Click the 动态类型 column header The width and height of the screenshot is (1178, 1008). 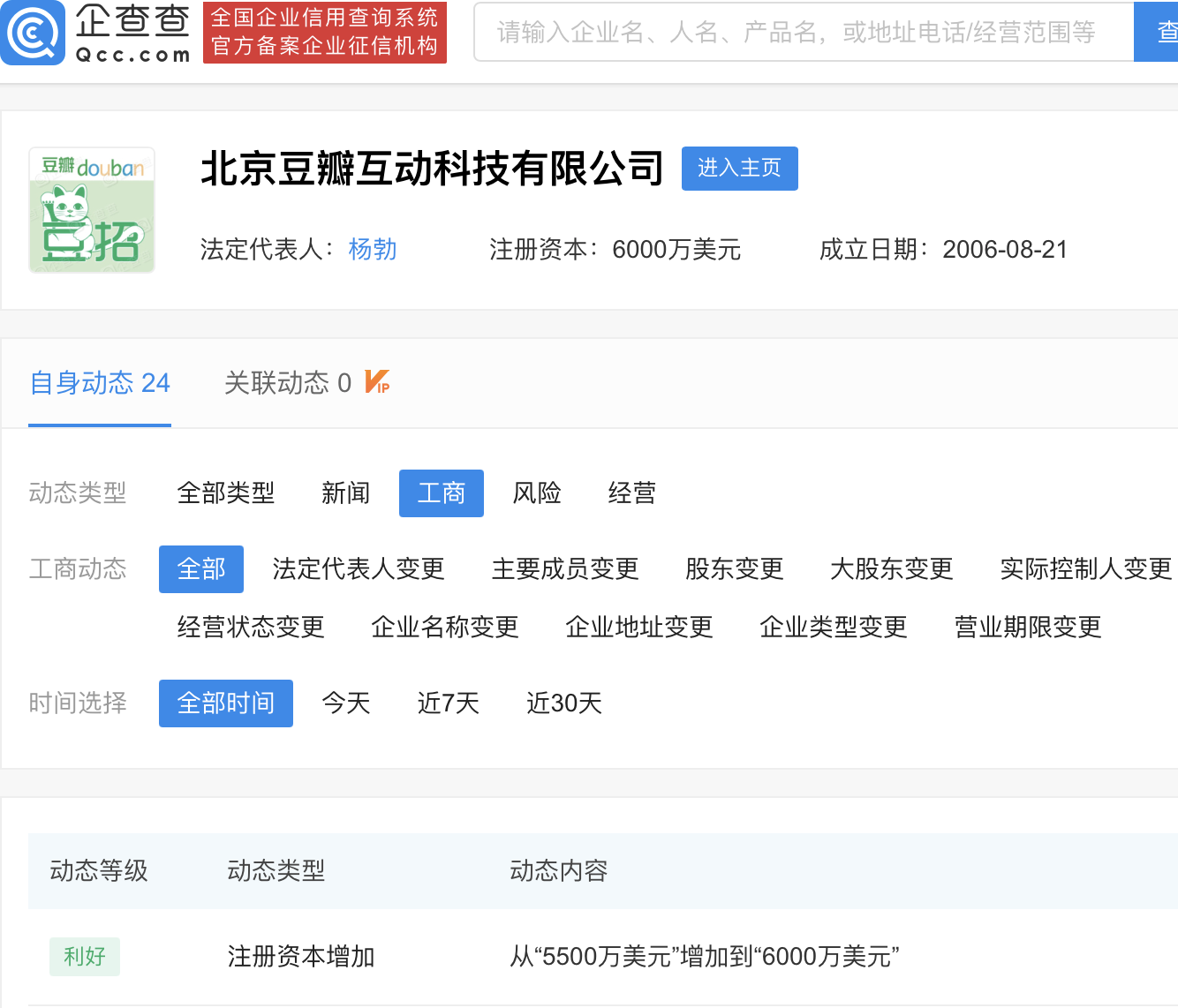coord(276,871)
